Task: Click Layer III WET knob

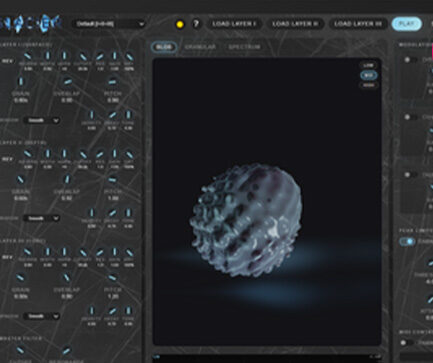Action: [x=129, y=252]
